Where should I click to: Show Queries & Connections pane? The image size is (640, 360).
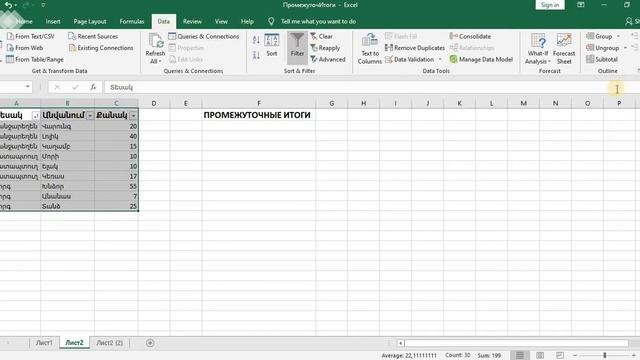[x=204, y=36]
